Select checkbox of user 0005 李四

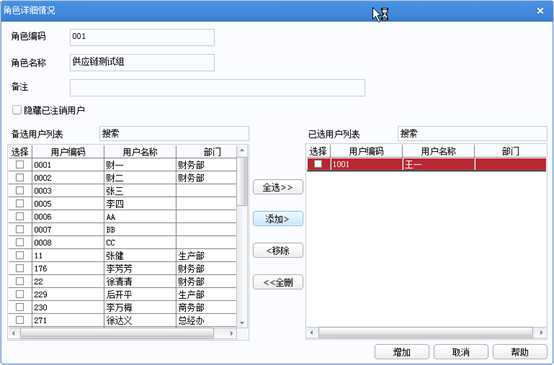[20, 203]
